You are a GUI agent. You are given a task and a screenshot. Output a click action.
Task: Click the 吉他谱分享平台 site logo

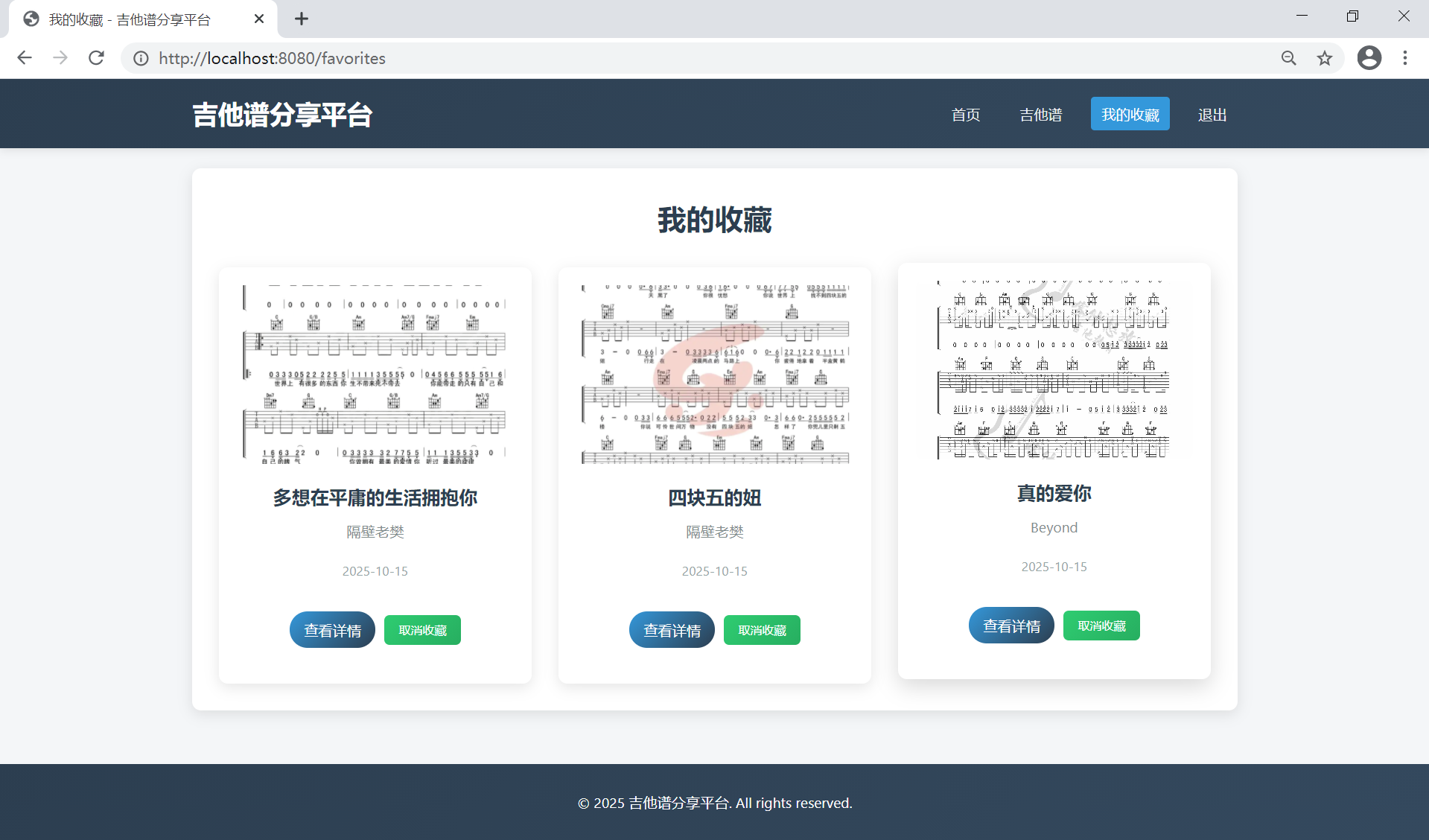tap(282, 115)
